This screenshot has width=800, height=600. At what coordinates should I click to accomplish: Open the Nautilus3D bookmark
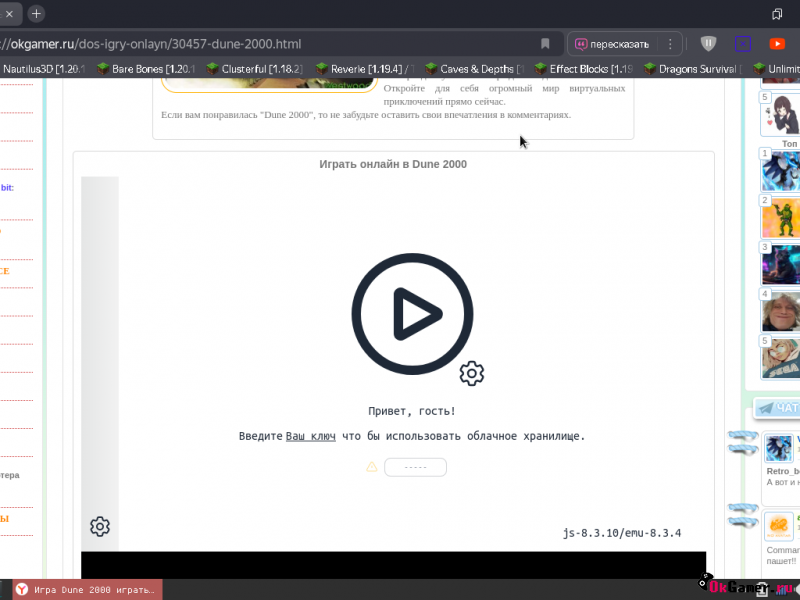pyautogui.click(x=44, y=69)
